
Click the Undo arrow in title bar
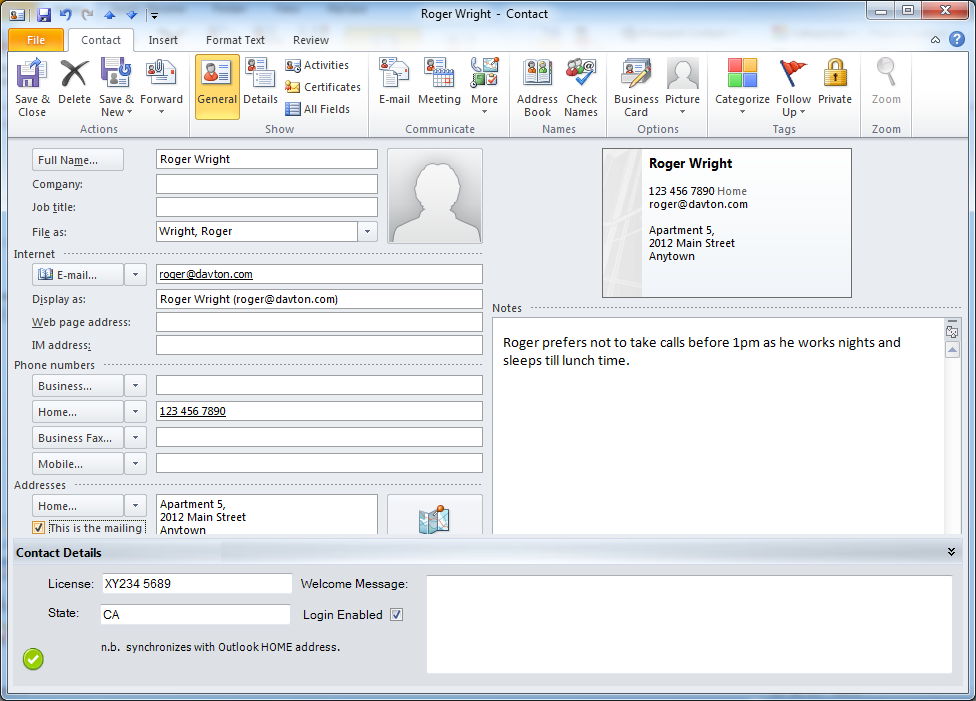65,14
